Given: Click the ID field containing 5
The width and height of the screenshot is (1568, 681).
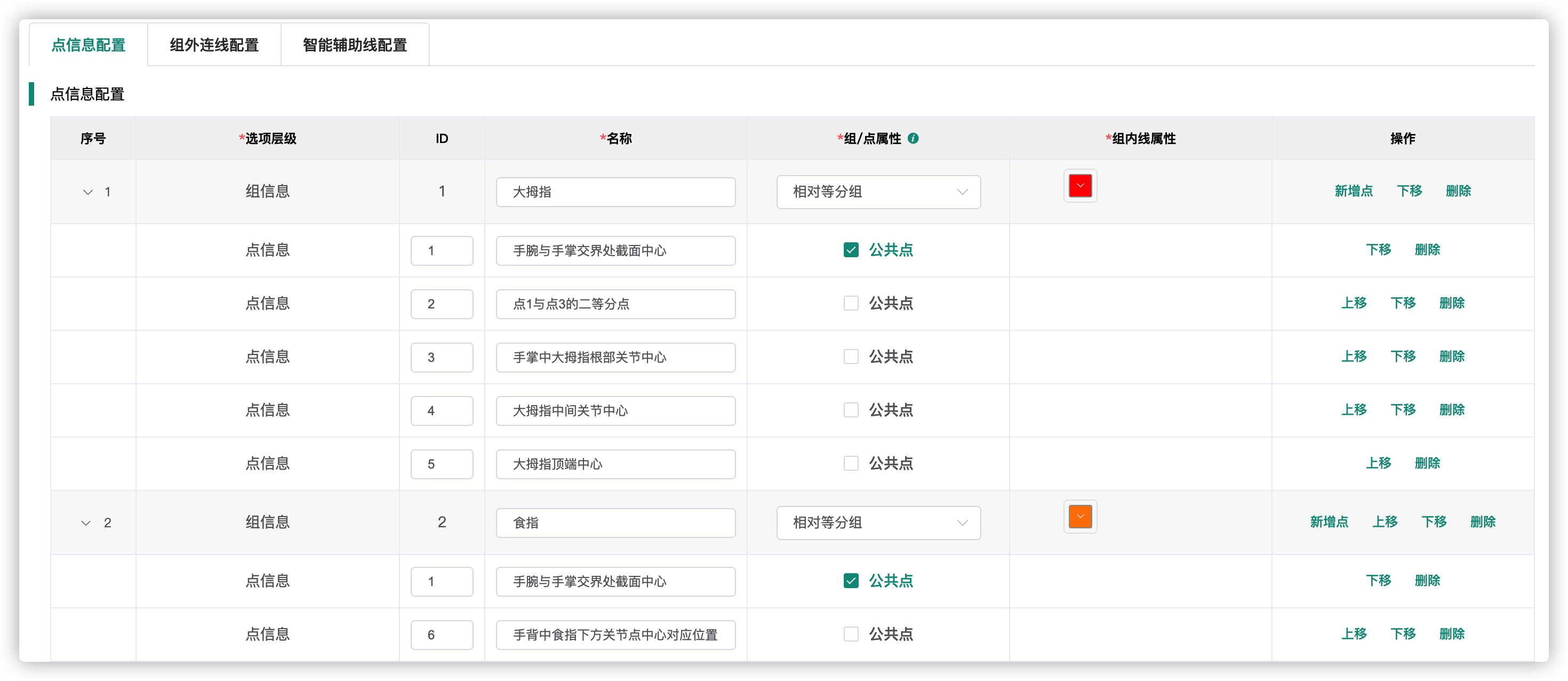Looking at the screenshot, I should tap(442, 464).
